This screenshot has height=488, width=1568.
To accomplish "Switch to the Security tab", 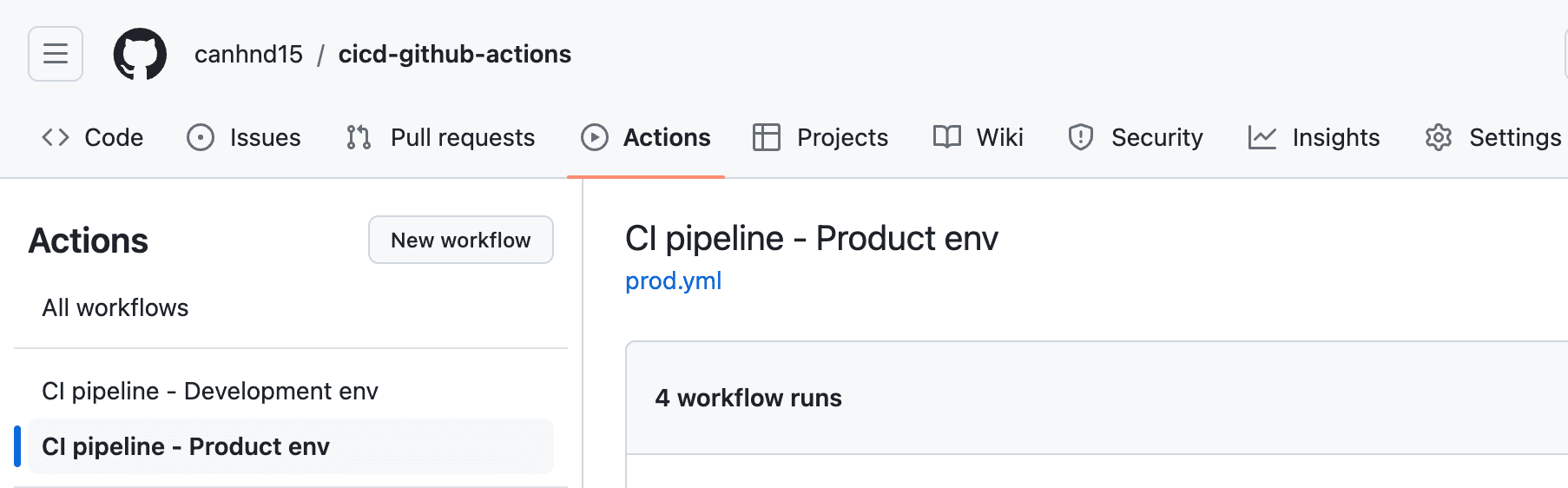I will (x=1157, y=137).
